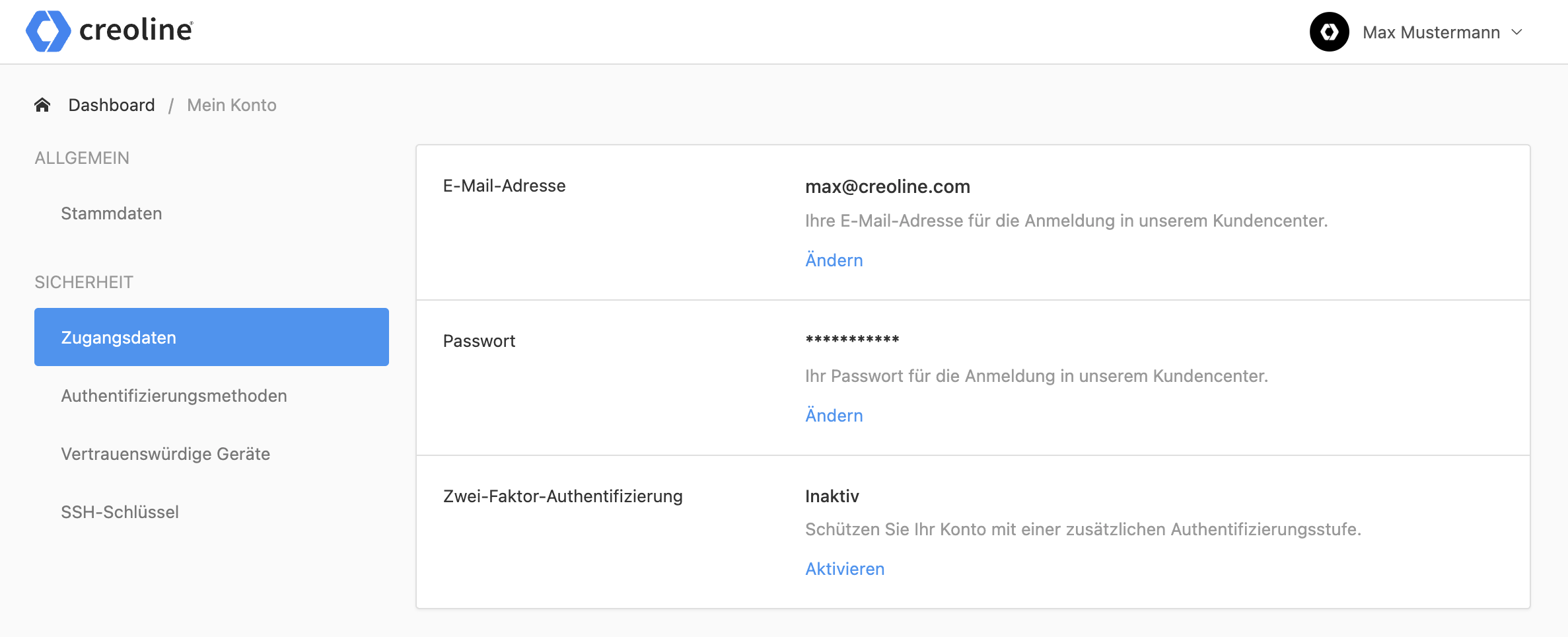The height and width of the screenshot is (637, 1568).
Task: Click the creoline wordmark text
Action: coord(136,30)
